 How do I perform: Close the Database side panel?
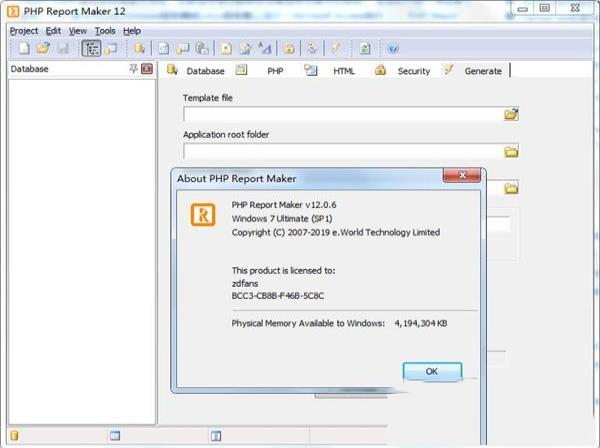pos(147,68)
